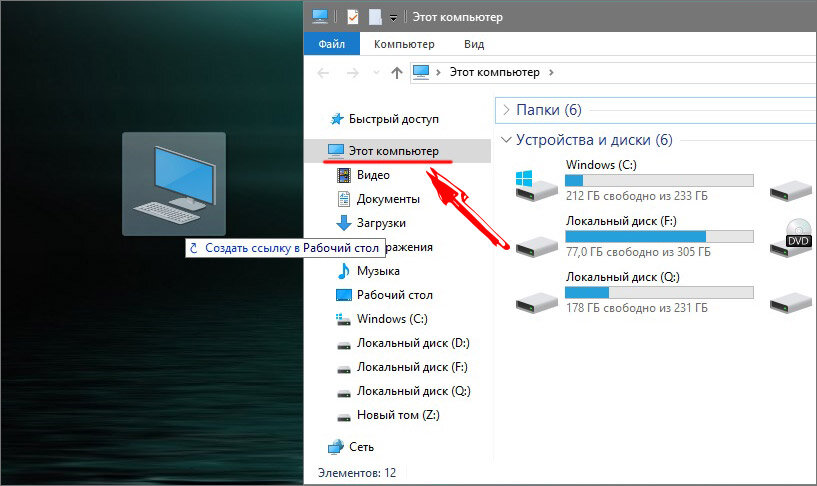Click Windows (C:) capacity bar
The width and height of the screenshot is (817, 486).
pyautogui.click(x=659, y=180)
